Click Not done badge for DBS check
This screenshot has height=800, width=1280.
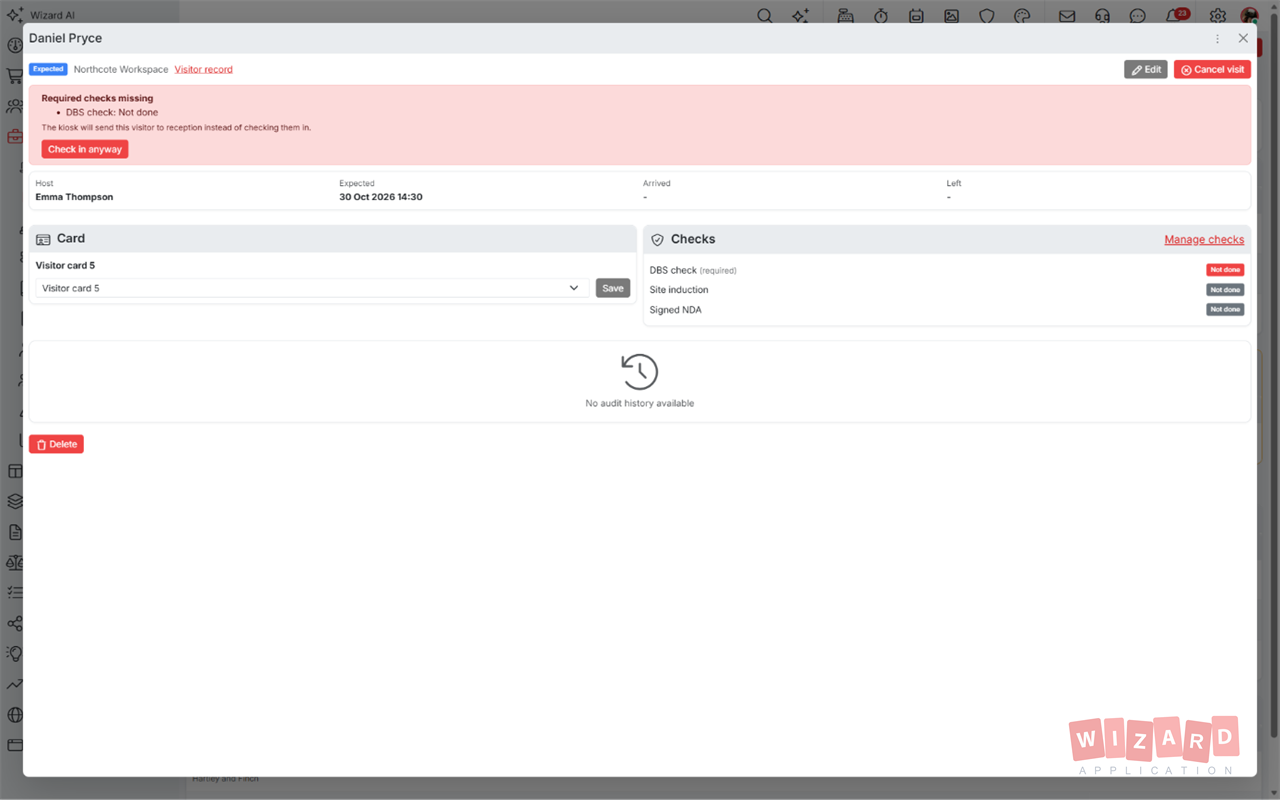click(x=1225, y=270)
